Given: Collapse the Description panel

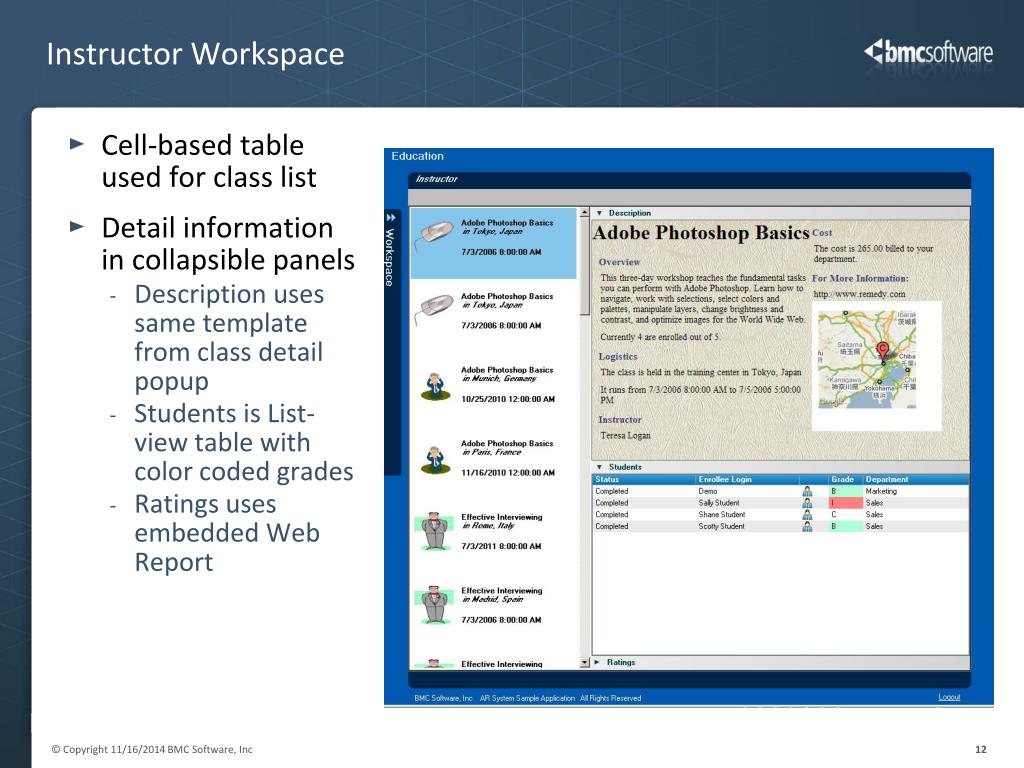Looking at the screenshot, I should point(600,213).
